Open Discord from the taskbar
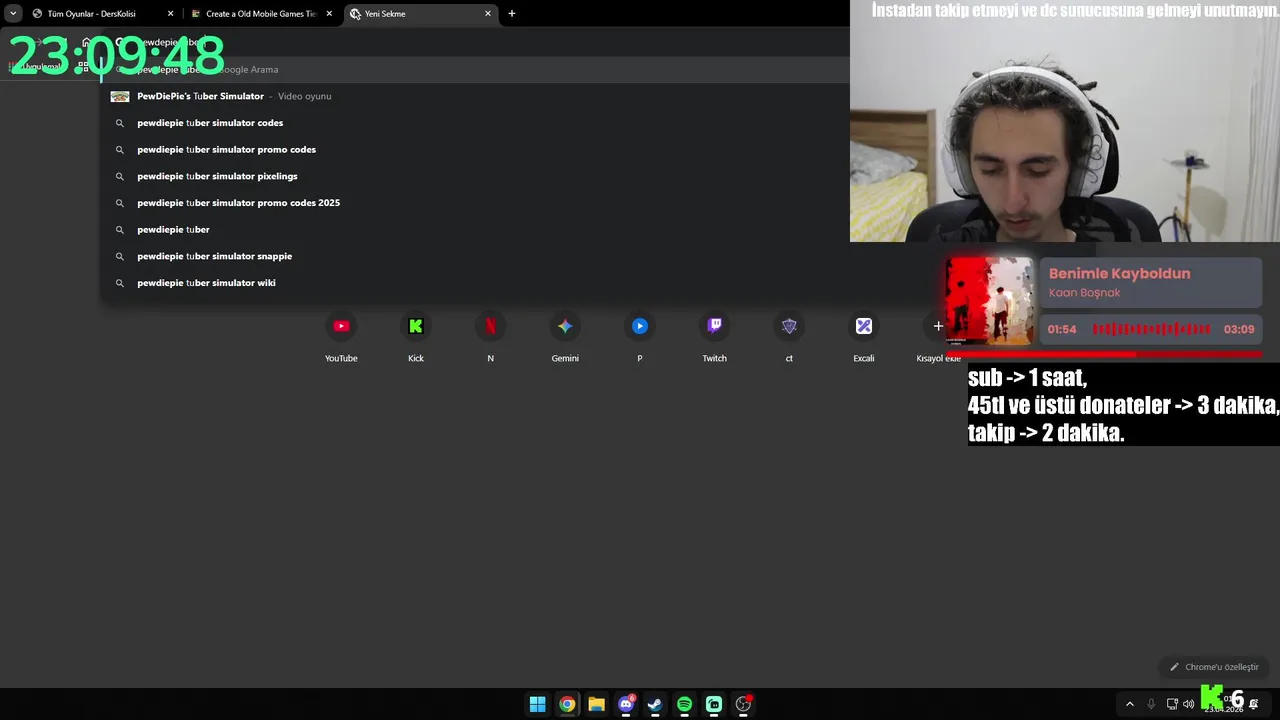Screen dimensions: 1280x720 click(x=626, y=704)
